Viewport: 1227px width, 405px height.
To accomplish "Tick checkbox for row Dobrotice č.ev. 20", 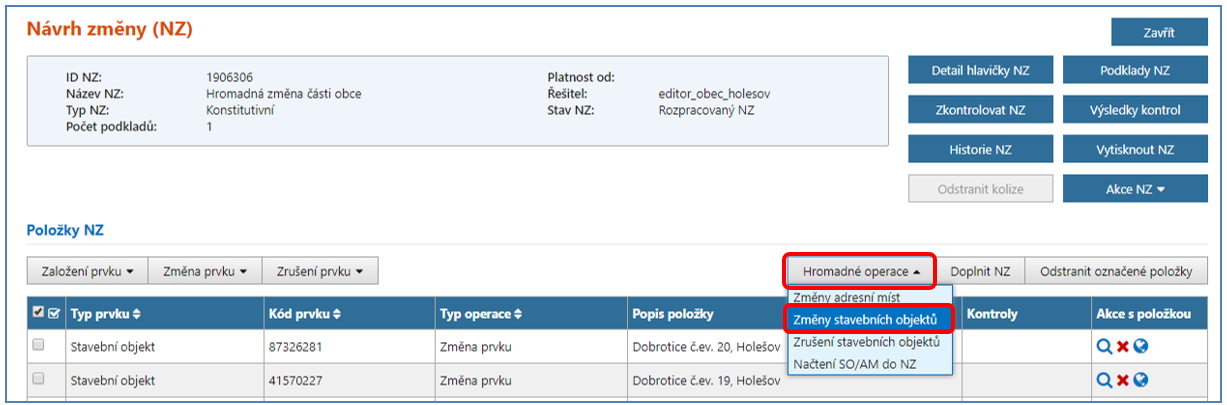I will 39,346.
